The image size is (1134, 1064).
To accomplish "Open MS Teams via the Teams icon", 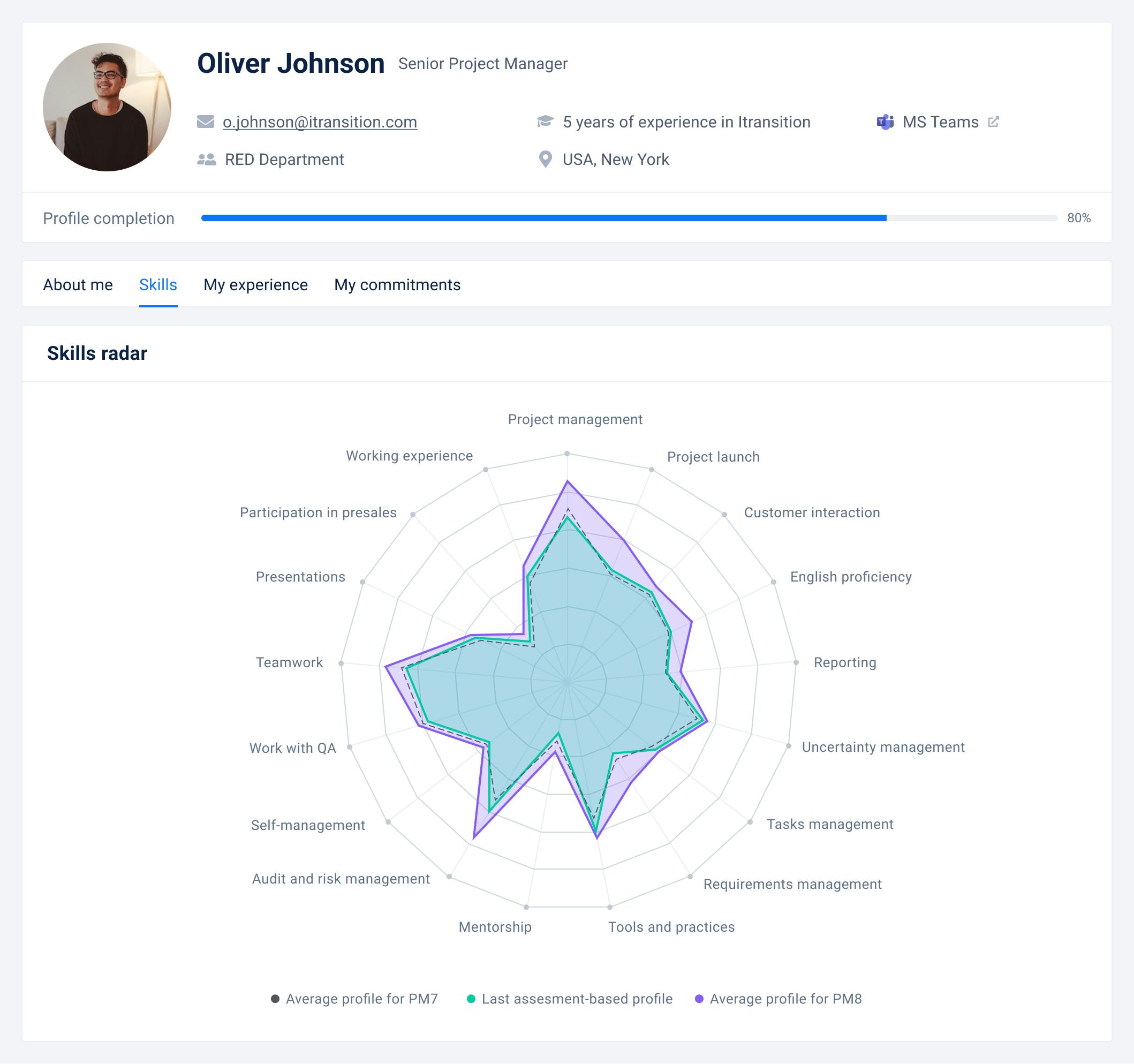I will (884, 121).
